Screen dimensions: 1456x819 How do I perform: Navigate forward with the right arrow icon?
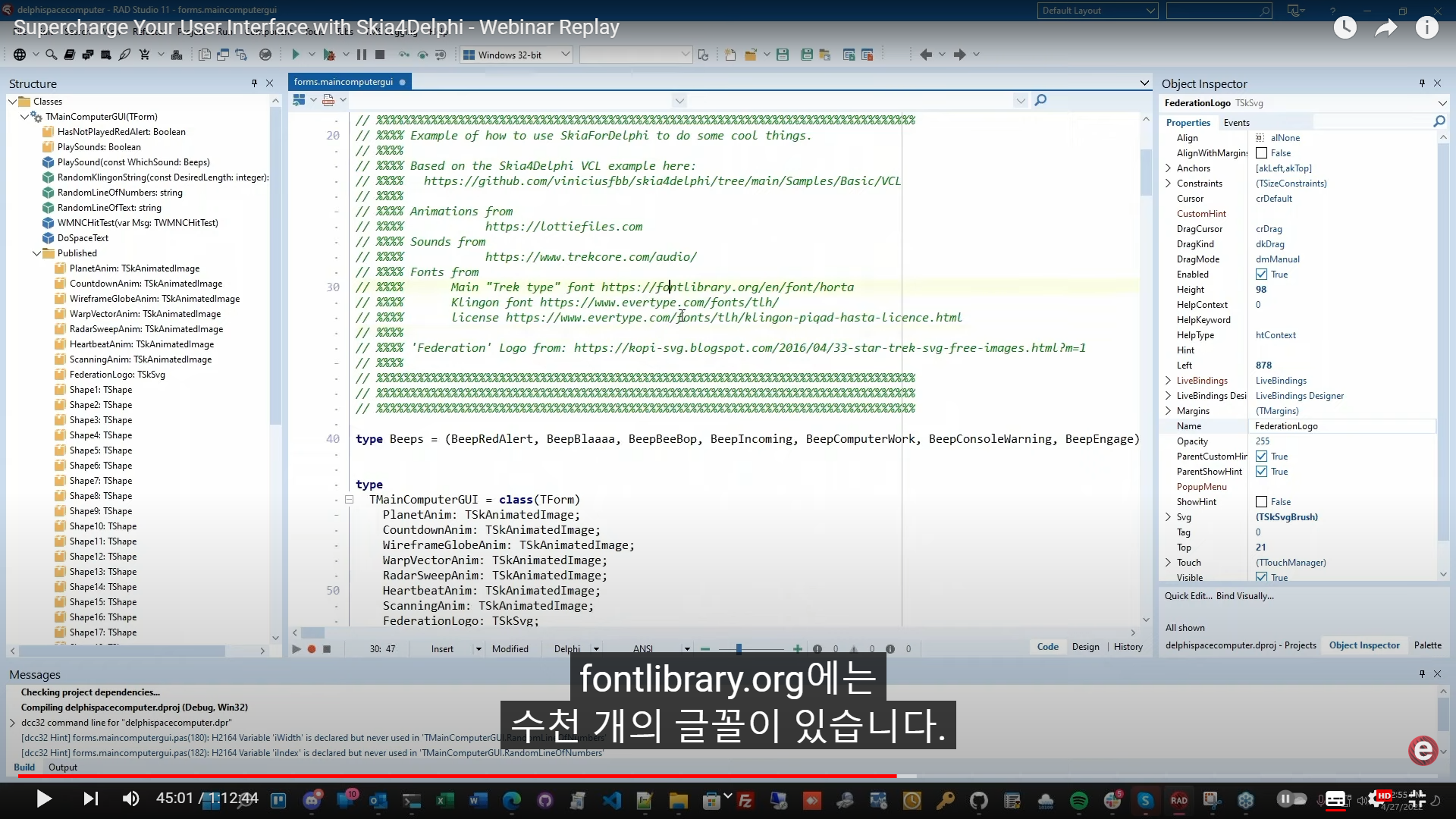coord(959,55)
